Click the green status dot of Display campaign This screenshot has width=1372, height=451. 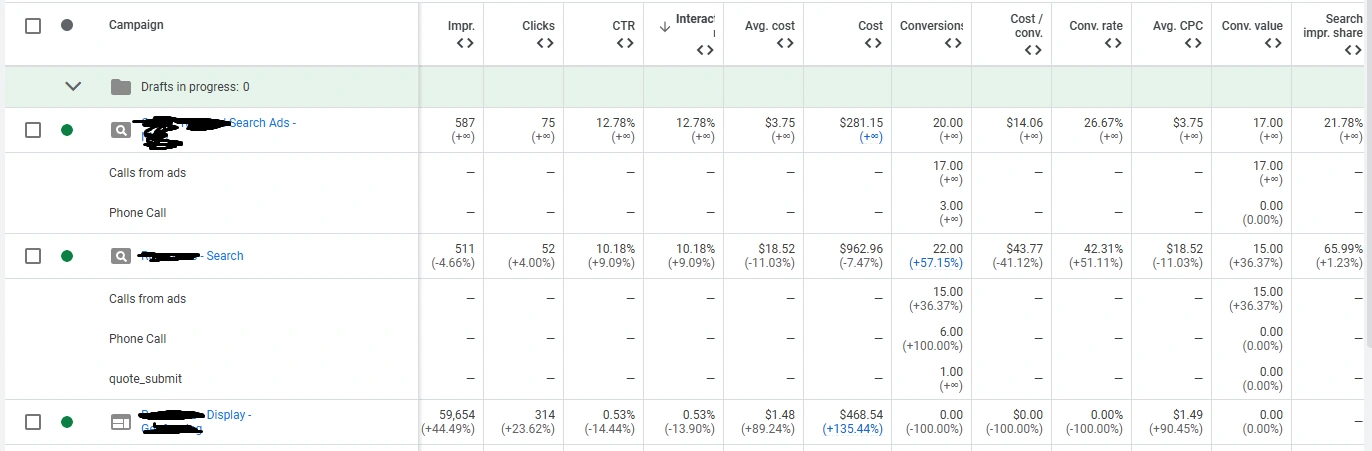pyautogui.click(x=67, y=422)
